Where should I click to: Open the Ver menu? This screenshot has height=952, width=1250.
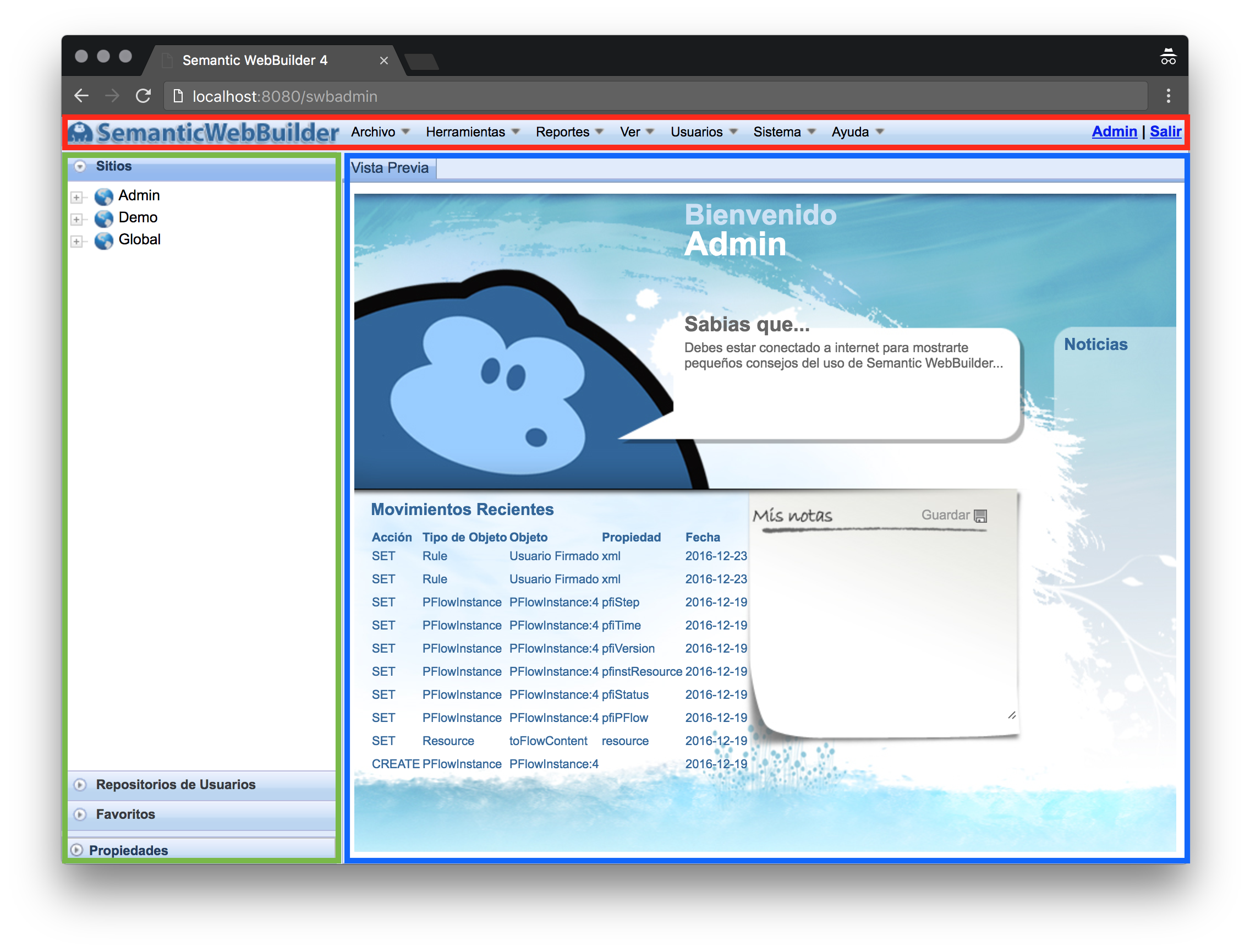click(637, 132)
